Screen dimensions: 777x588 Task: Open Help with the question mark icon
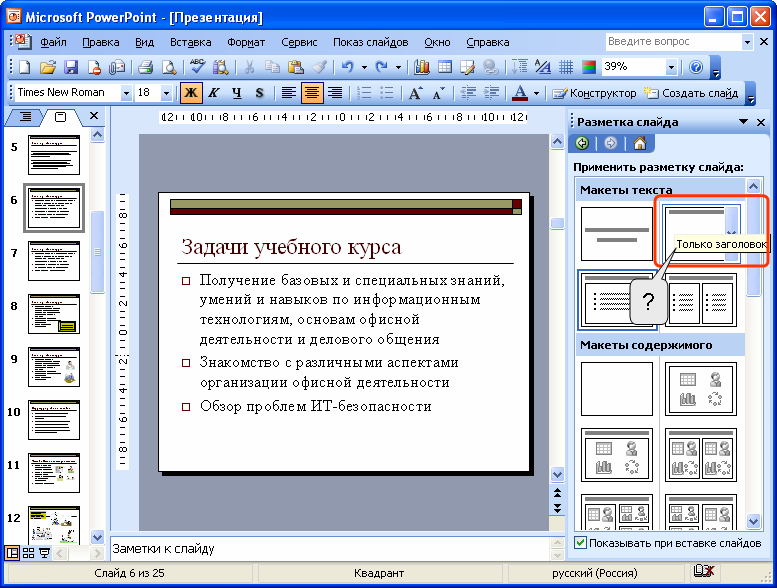click(696, 67)
